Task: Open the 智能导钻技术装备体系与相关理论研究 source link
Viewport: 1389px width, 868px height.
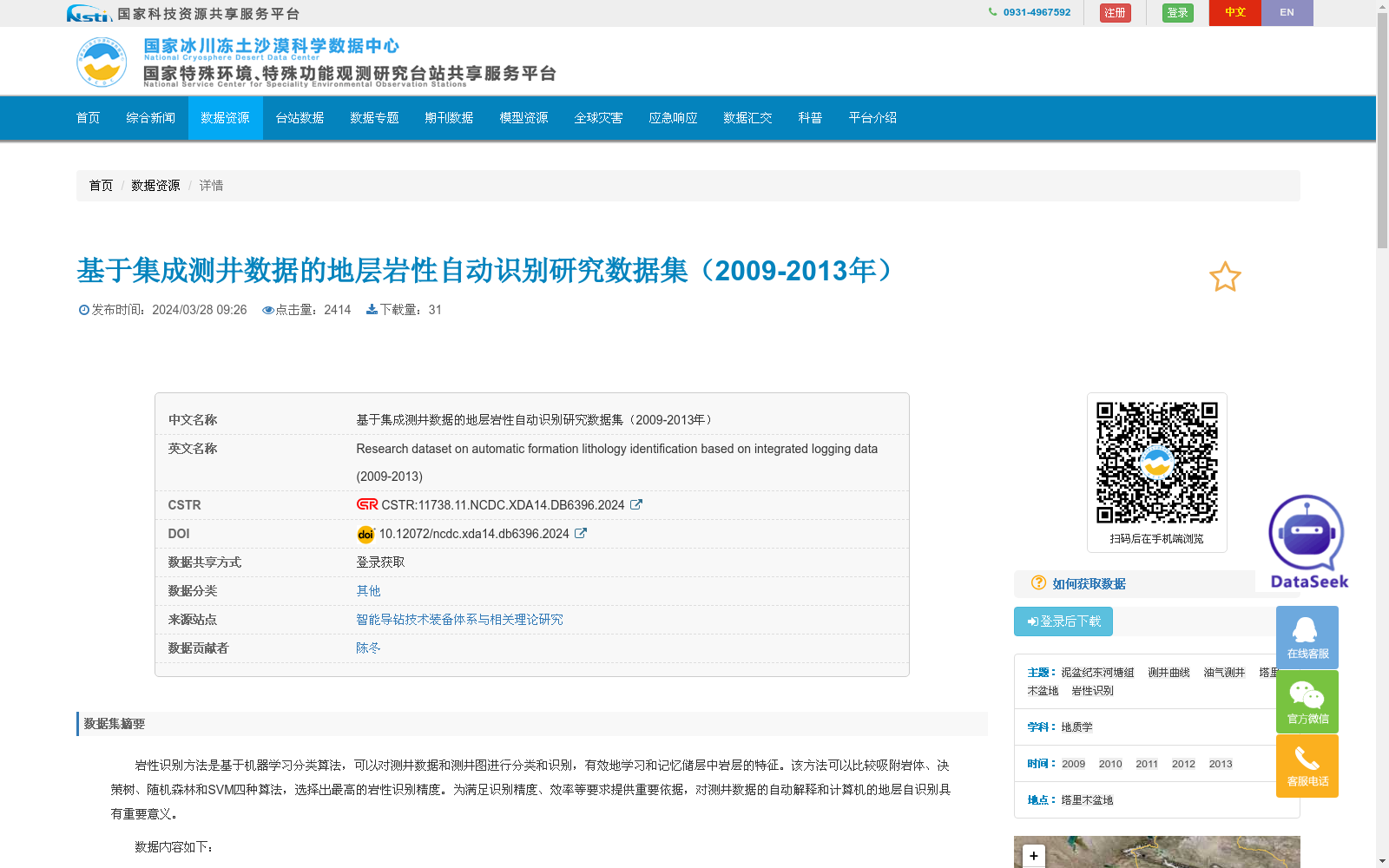Action: [x=459, y=620]
